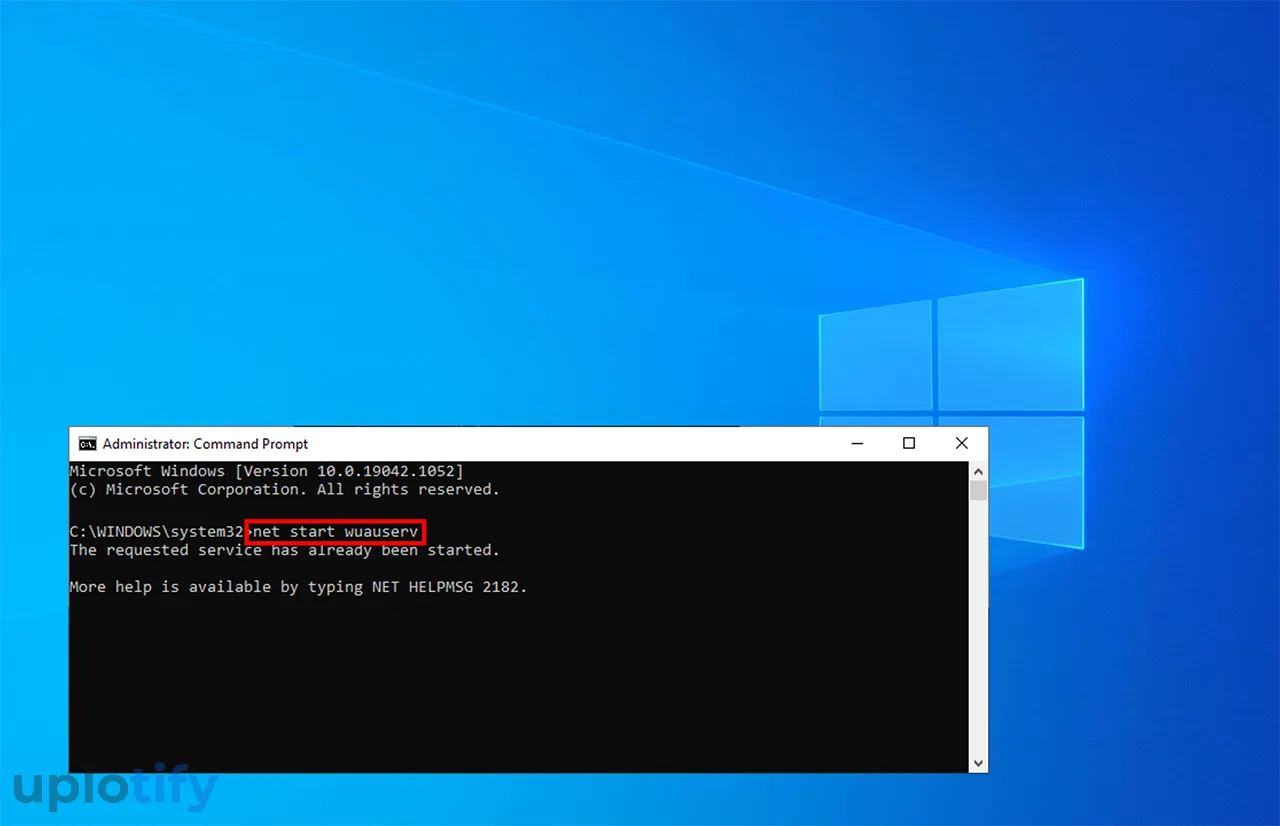1280x826 pixels.
Task: Minimize the Command Prompt window
Action: click(x=857, y=444)
